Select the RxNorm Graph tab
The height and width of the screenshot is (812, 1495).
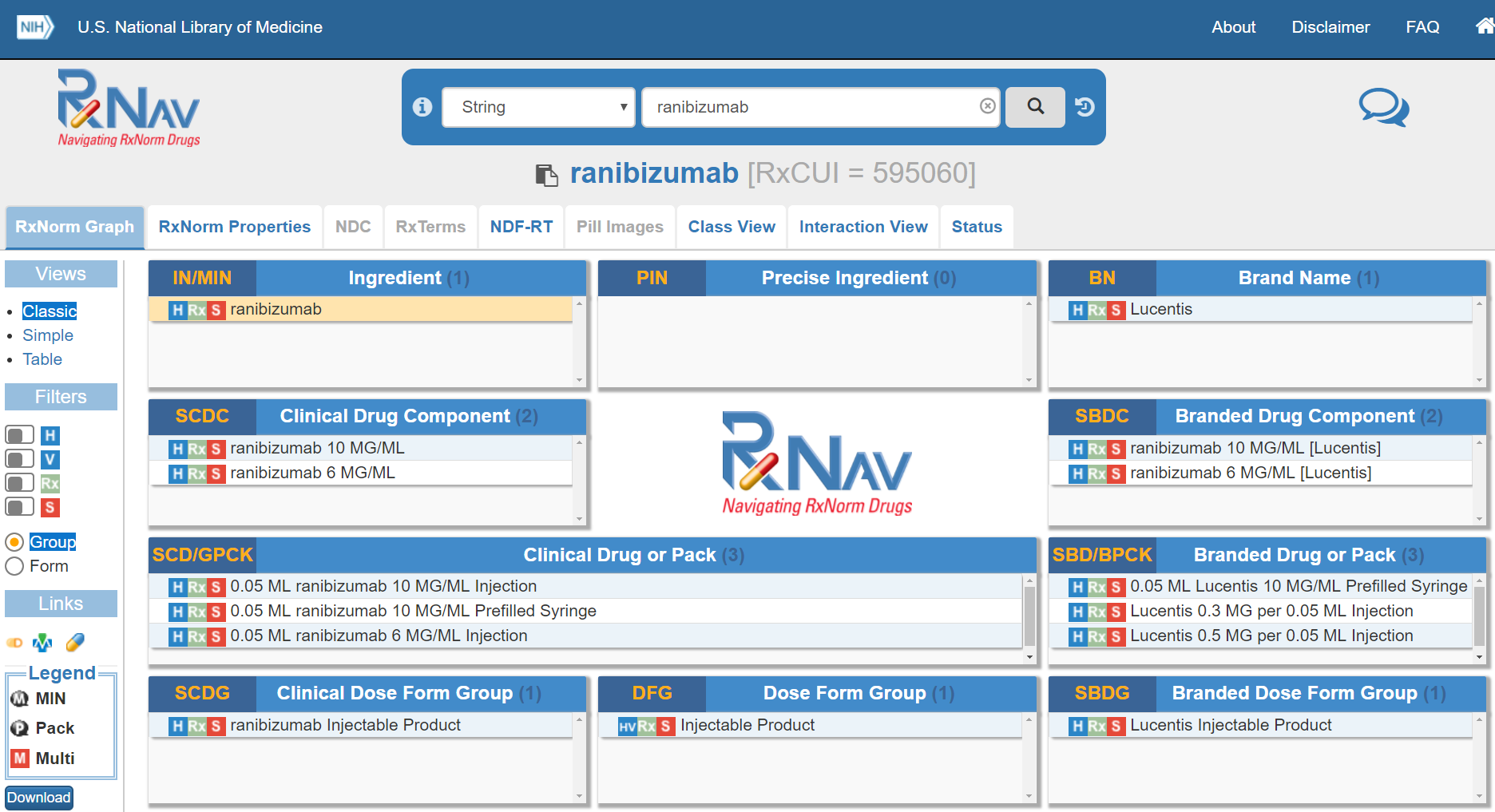(x=75, y=227)
